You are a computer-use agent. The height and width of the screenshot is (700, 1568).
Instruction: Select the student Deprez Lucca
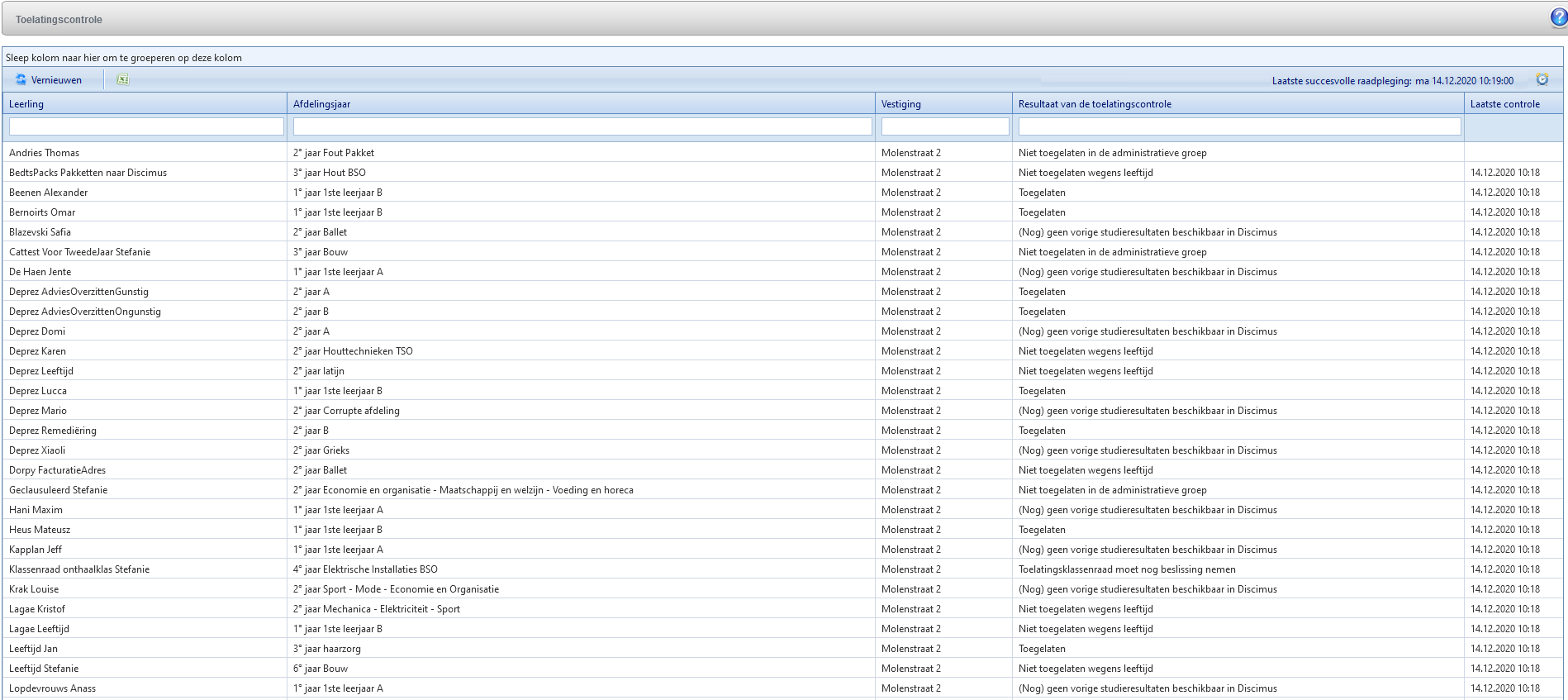pos(38,391)
